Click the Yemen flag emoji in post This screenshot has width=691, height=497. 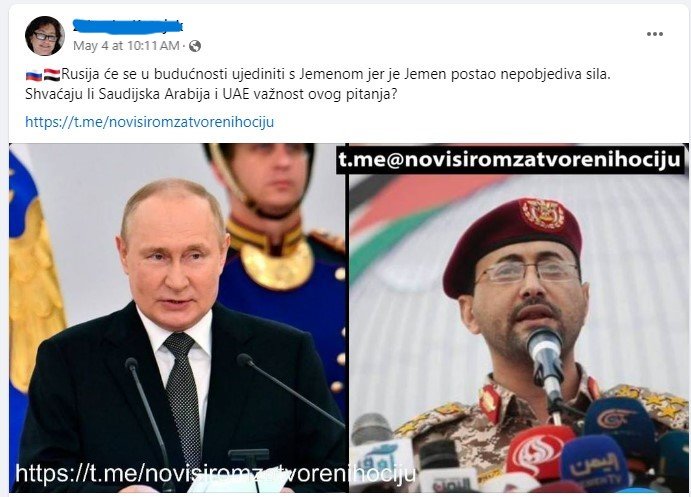click(x=52, y=75)
